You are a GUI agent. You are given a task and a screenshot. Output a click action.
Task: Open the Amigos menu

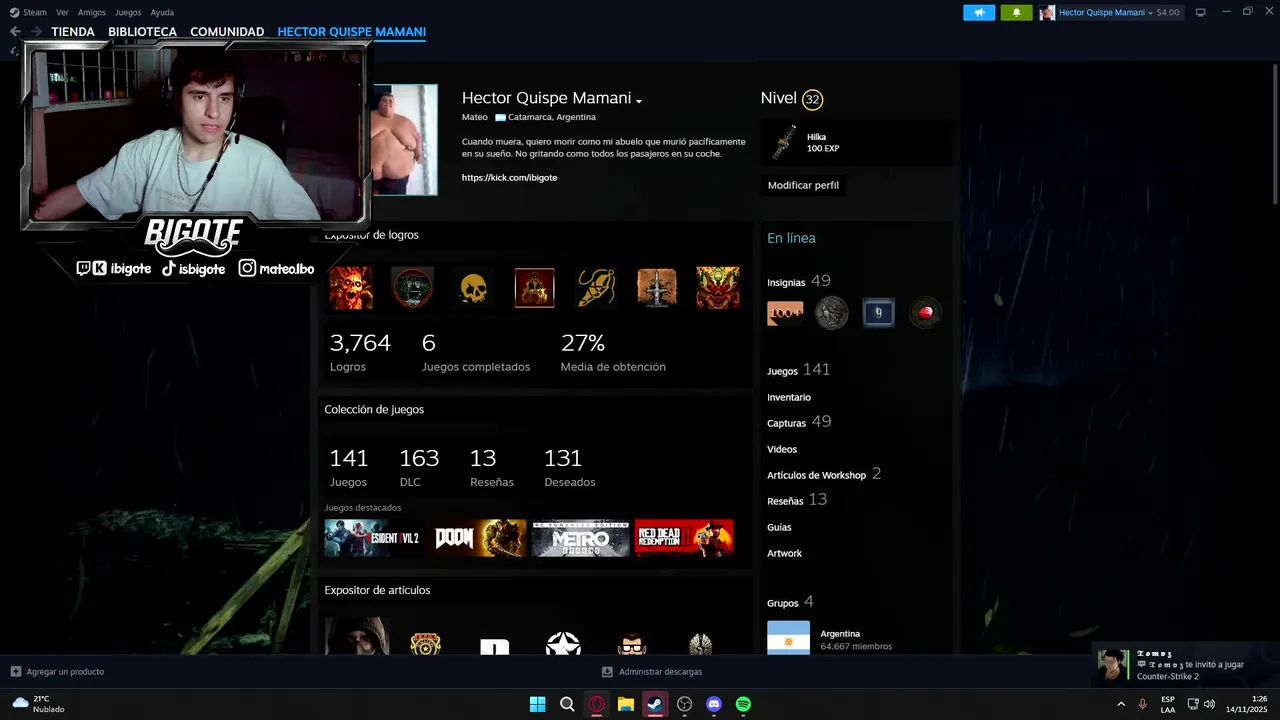point(92,12)
